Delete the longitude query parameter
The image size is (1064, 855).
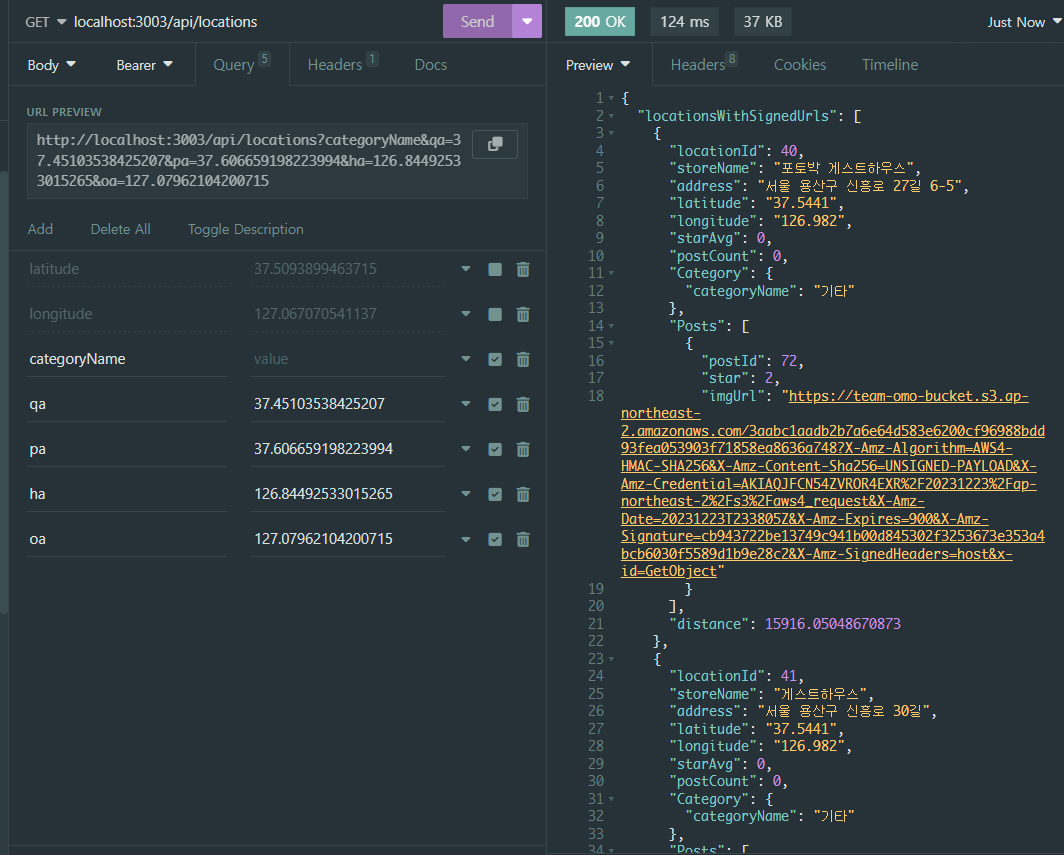pyautogui.click(x=522, y=314)
